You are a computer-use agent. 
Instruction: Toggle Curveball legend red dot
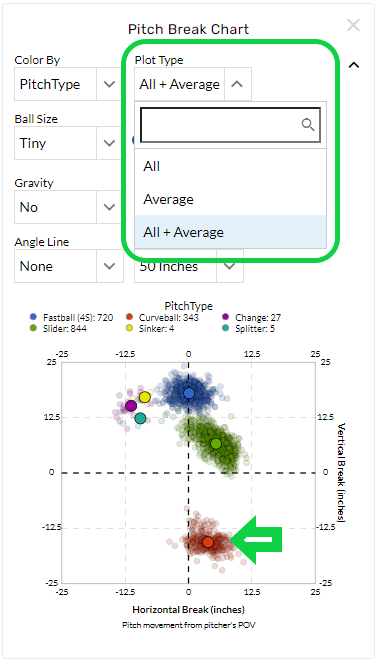(x=129, y=317)
